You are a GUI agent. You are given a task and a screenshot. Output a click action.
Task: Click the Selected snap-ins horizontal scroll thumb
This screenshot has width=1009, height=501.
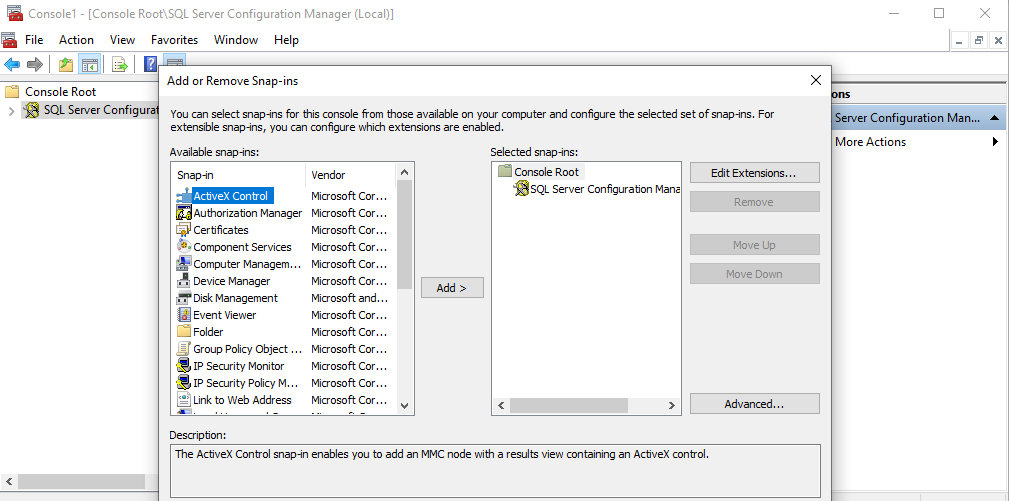(569, 406)
